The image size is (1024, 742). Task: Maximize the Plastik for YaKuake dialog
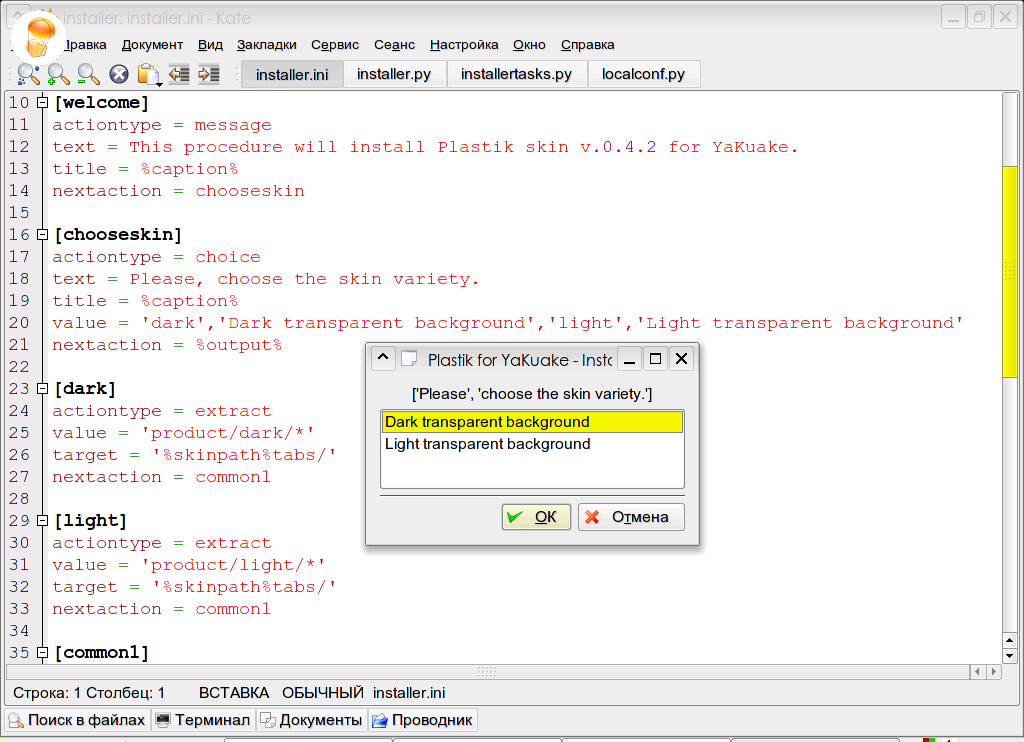point(655,359)
